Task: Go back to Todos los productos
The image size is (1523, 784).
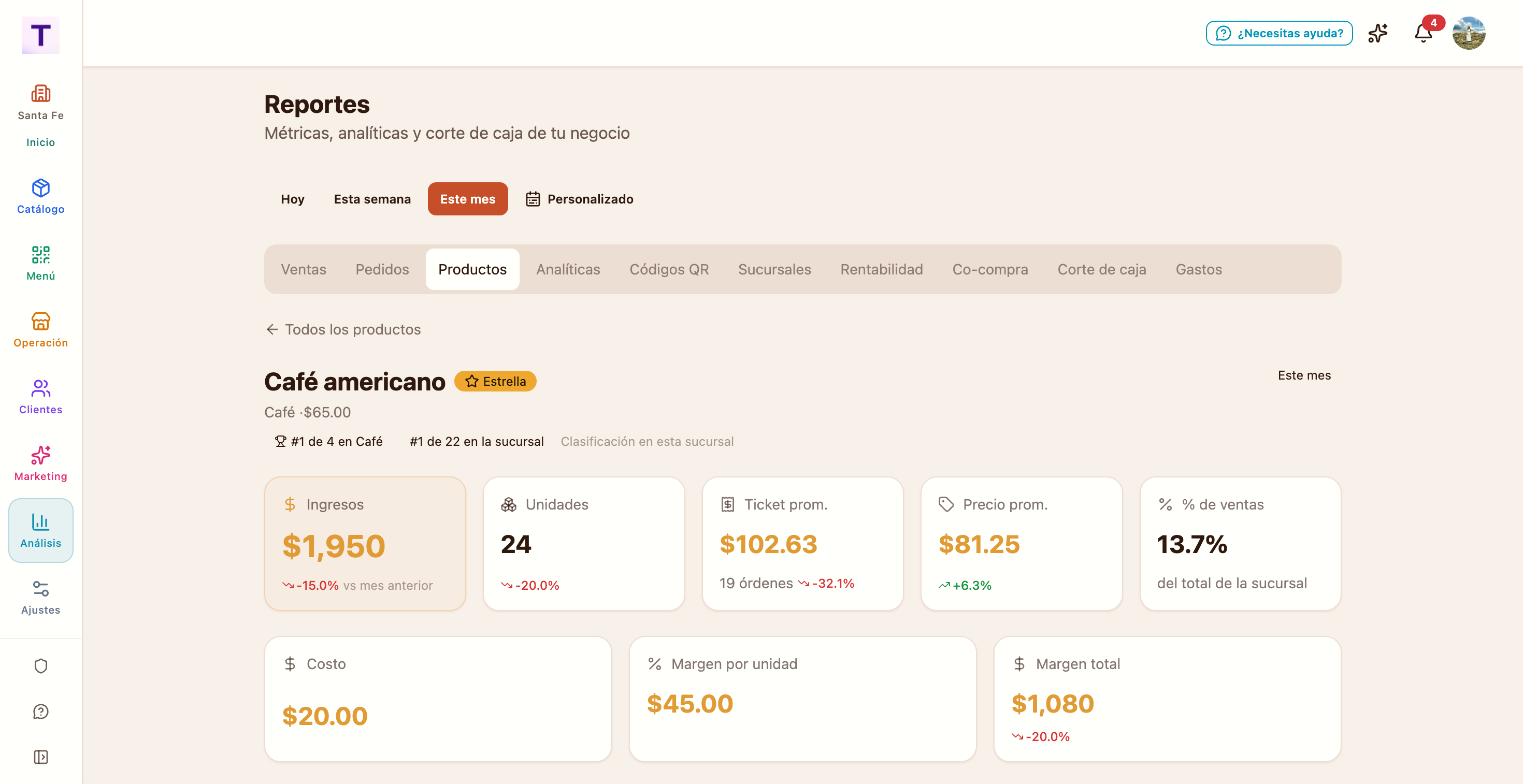Action: click(343, 329)
